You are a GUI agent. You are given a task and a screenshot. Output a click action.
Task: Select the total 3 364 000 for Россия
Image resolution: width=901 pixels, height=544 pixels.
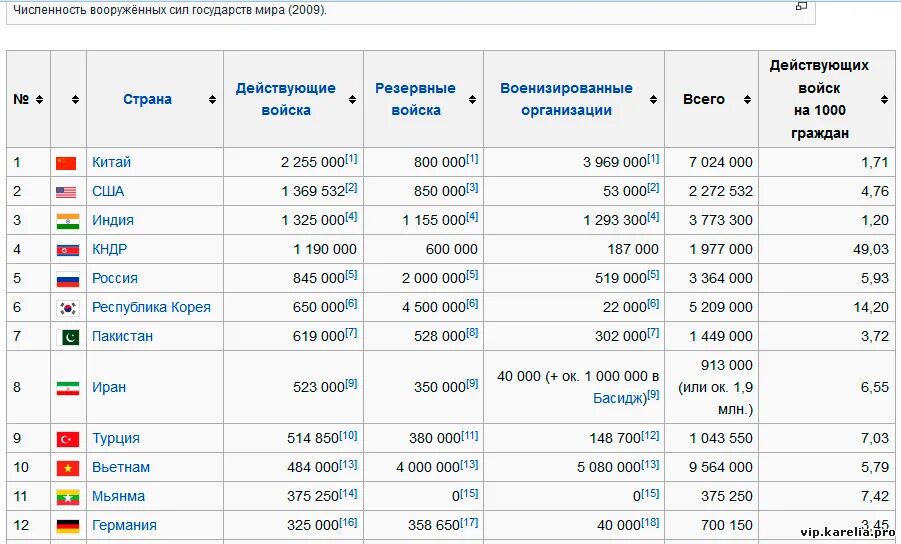point(721,279)
